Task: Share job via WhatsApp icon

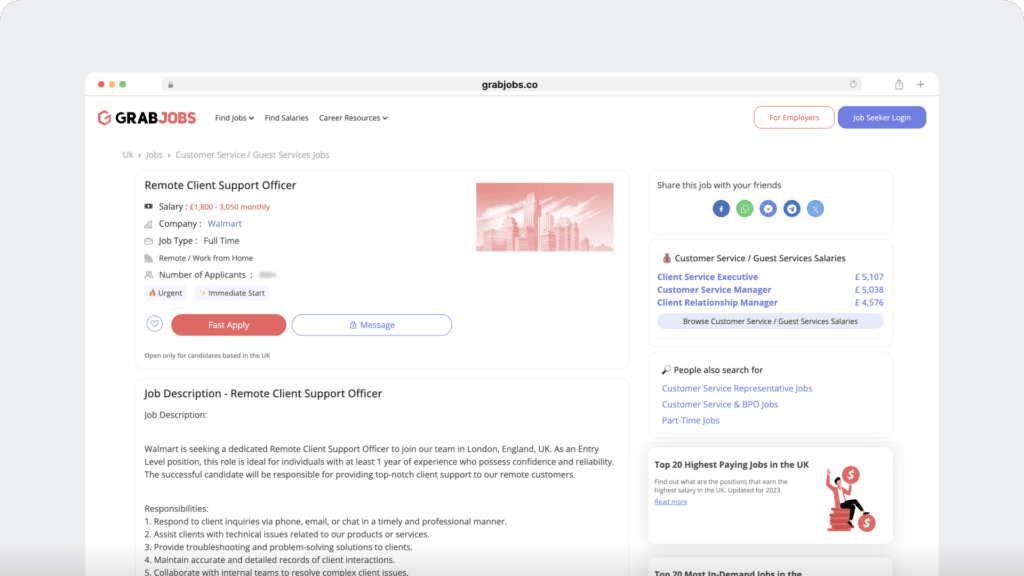Action: (745, 208)
